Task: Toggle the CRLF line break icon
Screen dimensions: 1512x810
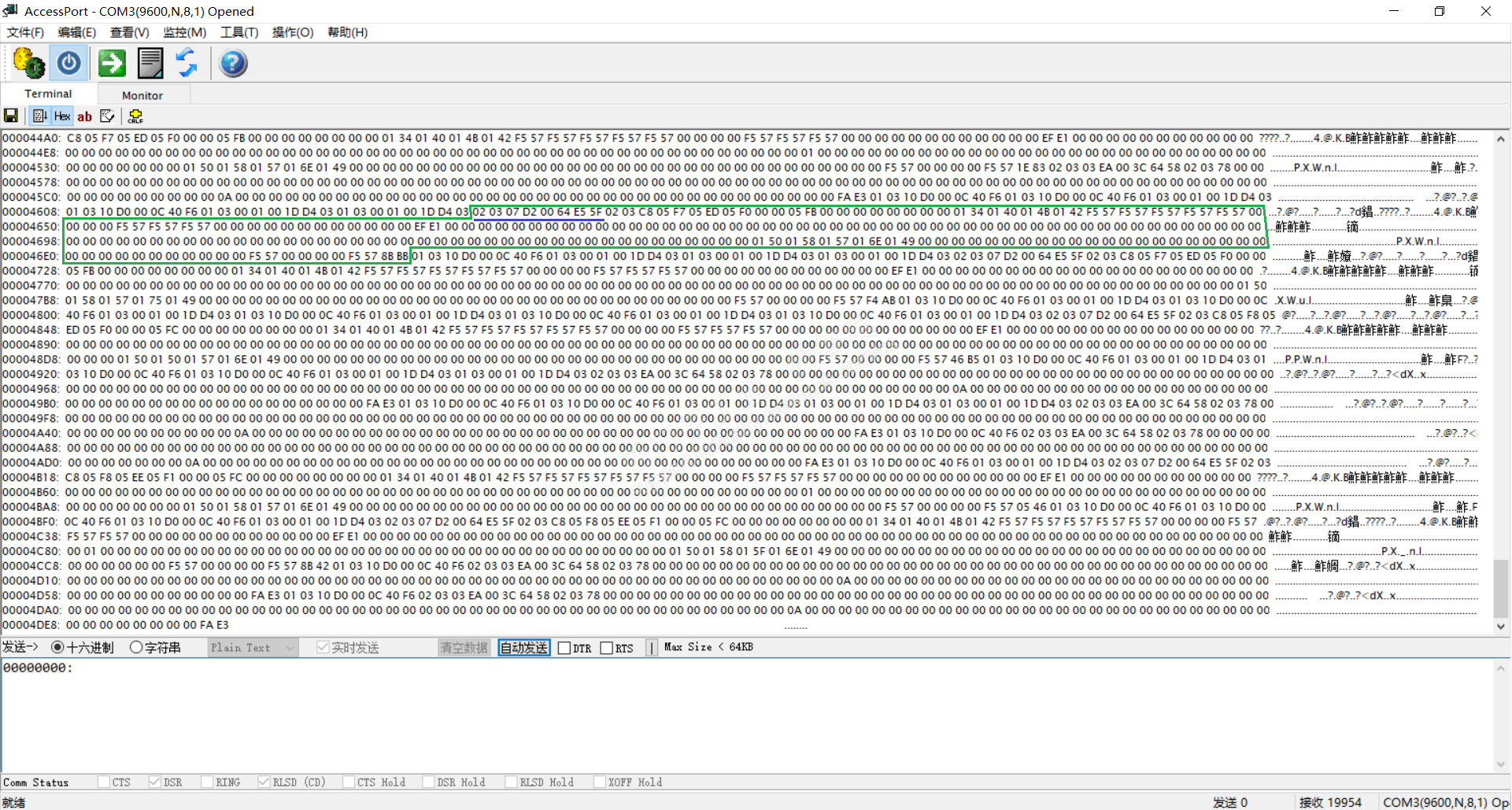Action: [135, 116]
